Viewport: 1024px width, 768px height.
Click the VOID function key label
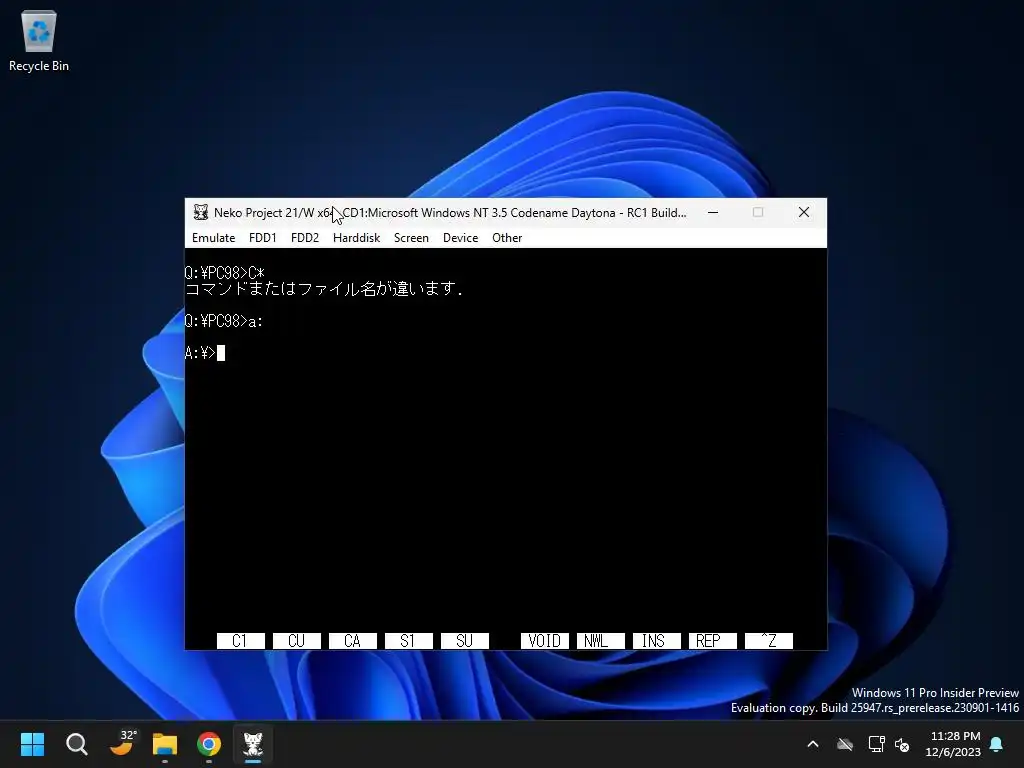(x=545, y=641)
